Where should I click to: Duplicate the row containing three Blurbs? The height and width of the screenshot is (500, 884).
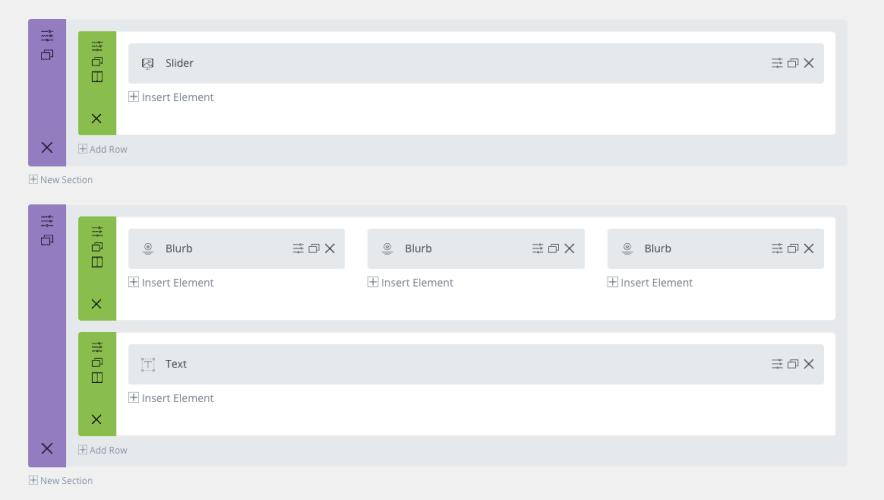97,247
